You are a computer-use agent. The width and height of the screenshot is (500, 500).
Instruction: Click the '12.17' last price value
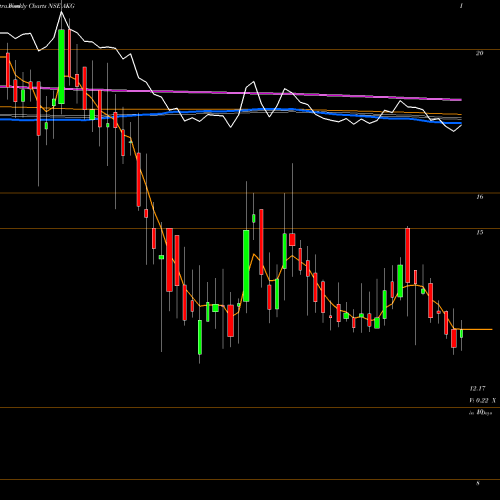pos(477,389)
